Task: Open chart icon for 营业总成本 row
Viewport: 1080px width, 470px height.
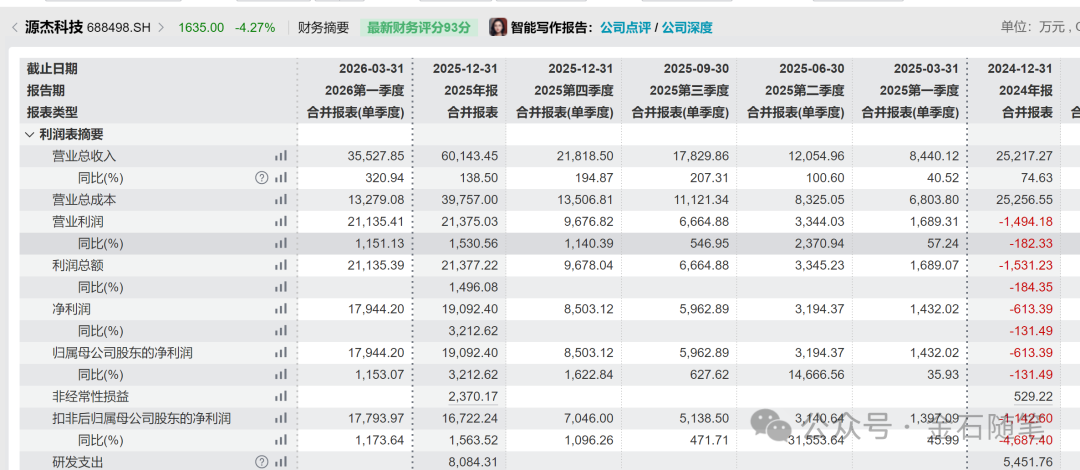Action: click(x=280, y=200)
